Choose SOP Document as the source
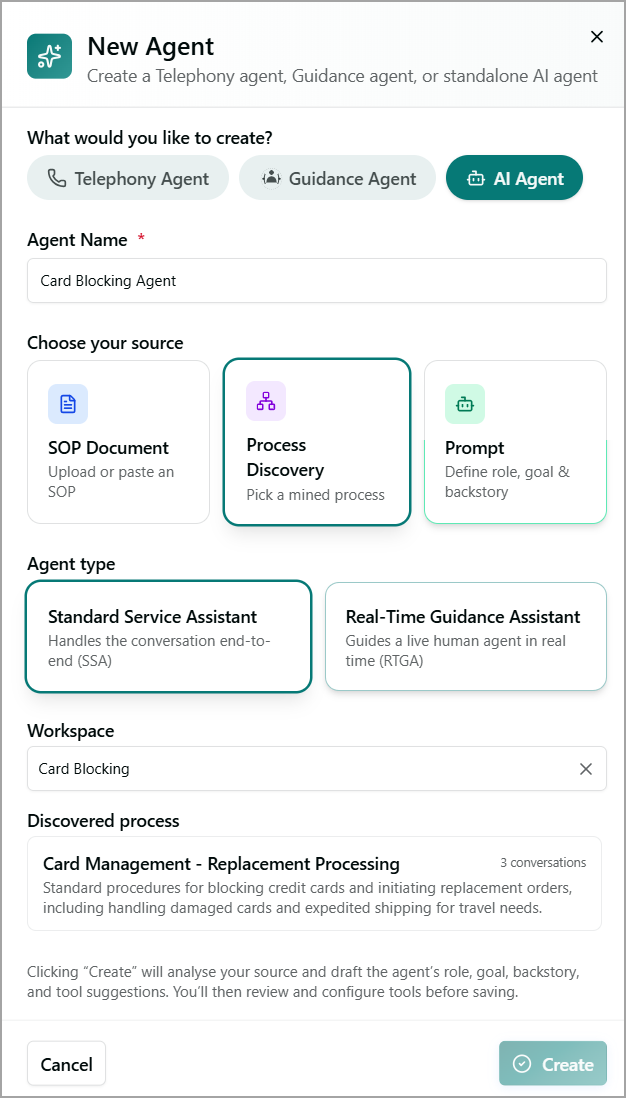626x1098 pixels. pyautogui.click(x=118, y=442)
